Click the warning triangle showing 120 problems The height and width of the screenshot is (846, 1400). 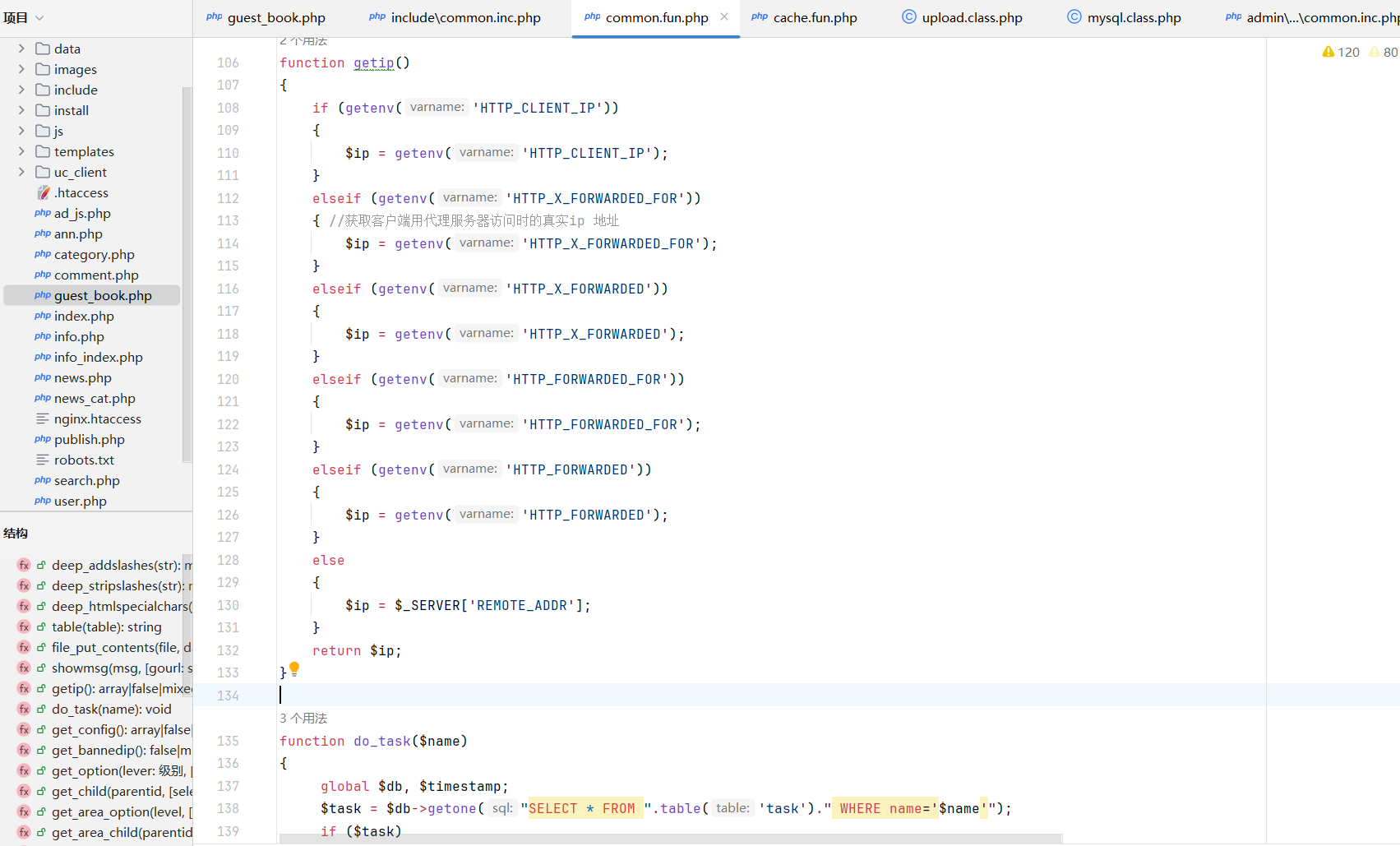click(1328, 52)
